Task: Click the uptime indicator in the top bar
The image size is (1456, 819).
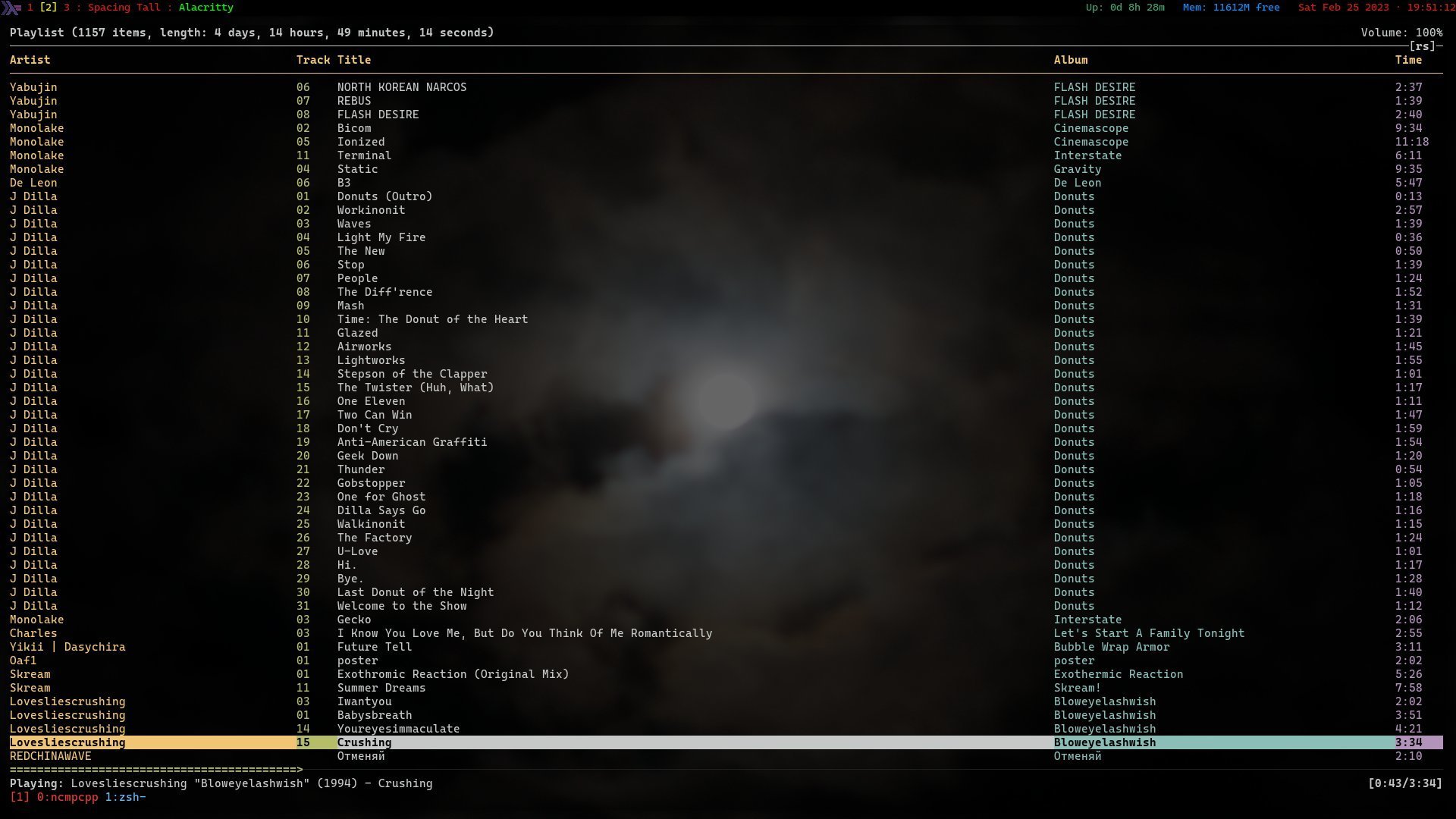Action: [x=1125, y=8]
